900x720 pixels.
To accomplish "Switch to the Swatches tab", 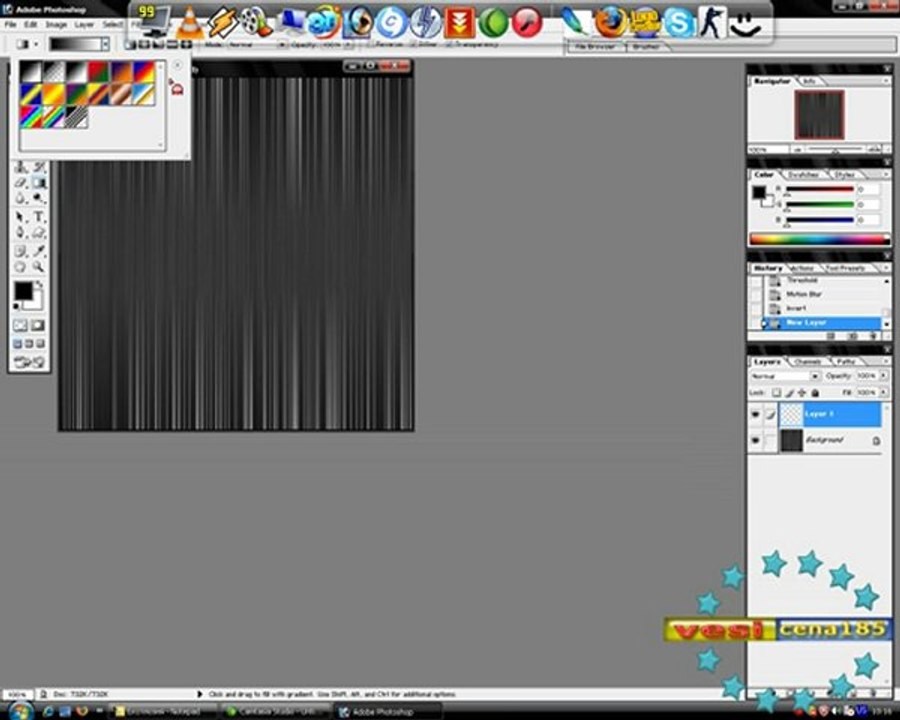I will (804, 174).
